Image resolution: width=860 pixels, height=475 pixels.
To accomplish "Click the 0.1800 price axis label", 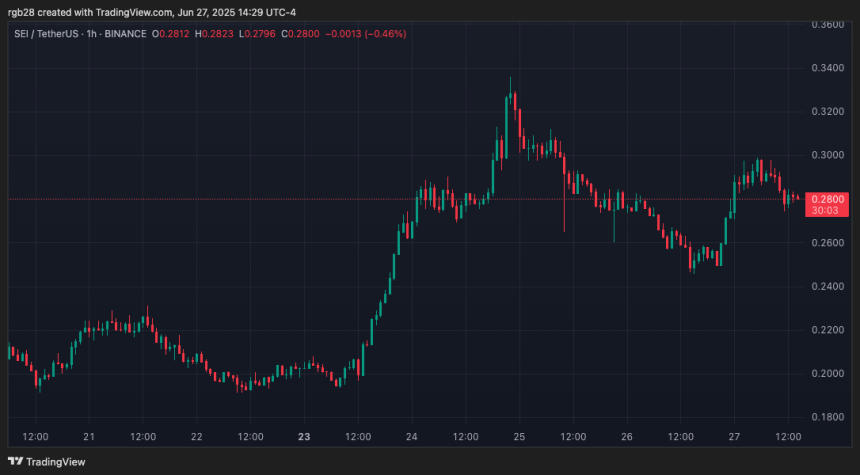I will [x=826, y=417].
